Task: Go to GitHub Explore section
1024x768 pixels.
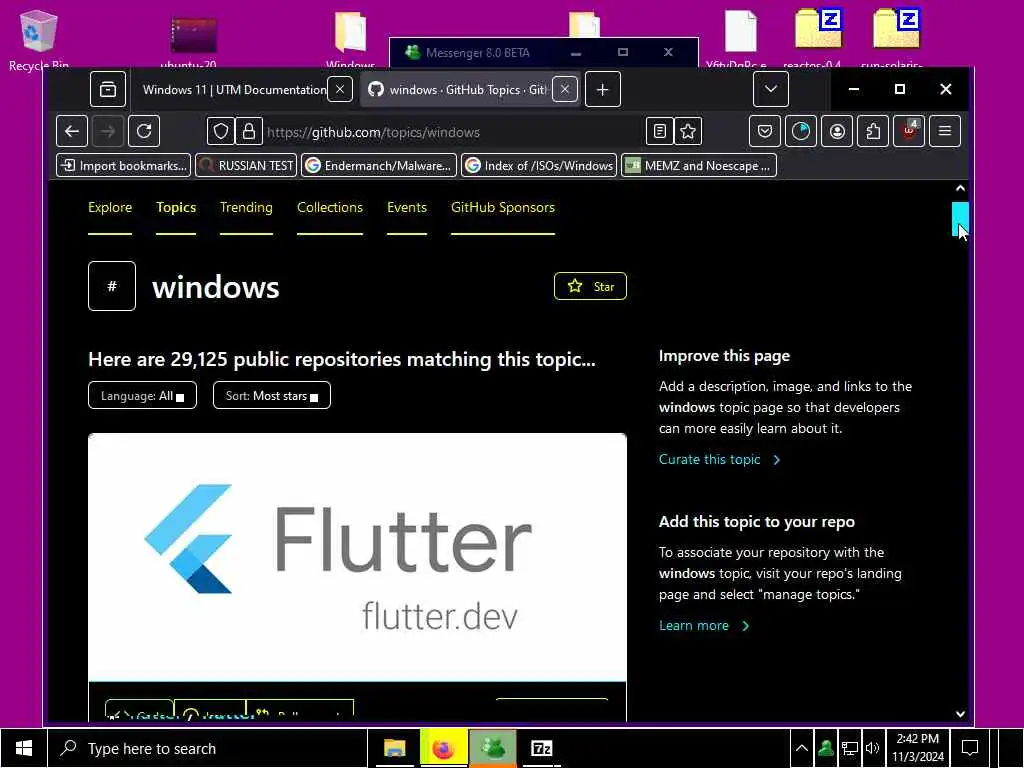Action: point(110,208)
